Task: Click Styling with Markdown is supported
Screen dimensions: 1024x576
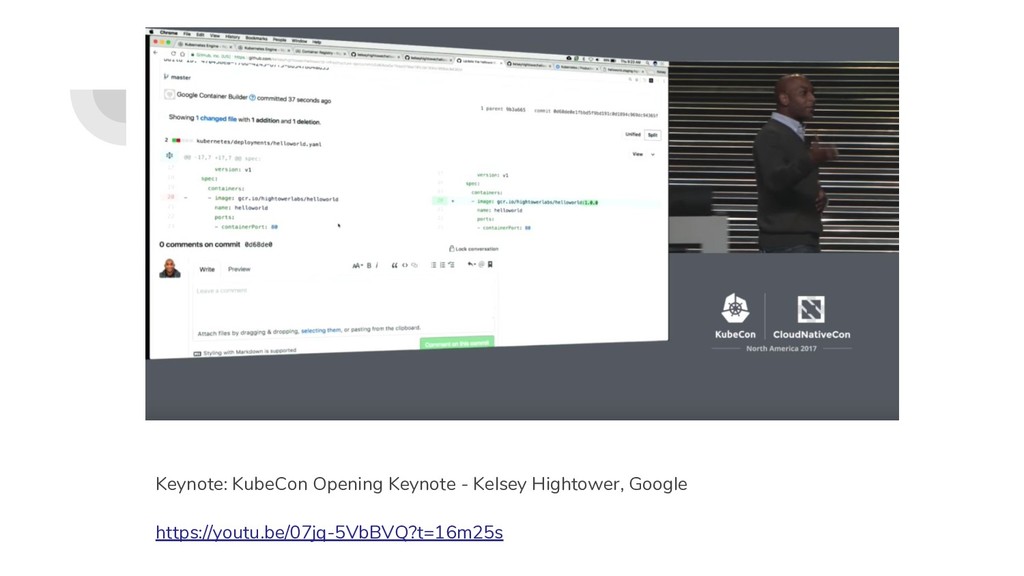Action: pyautogui.click(x=244, y=352)
